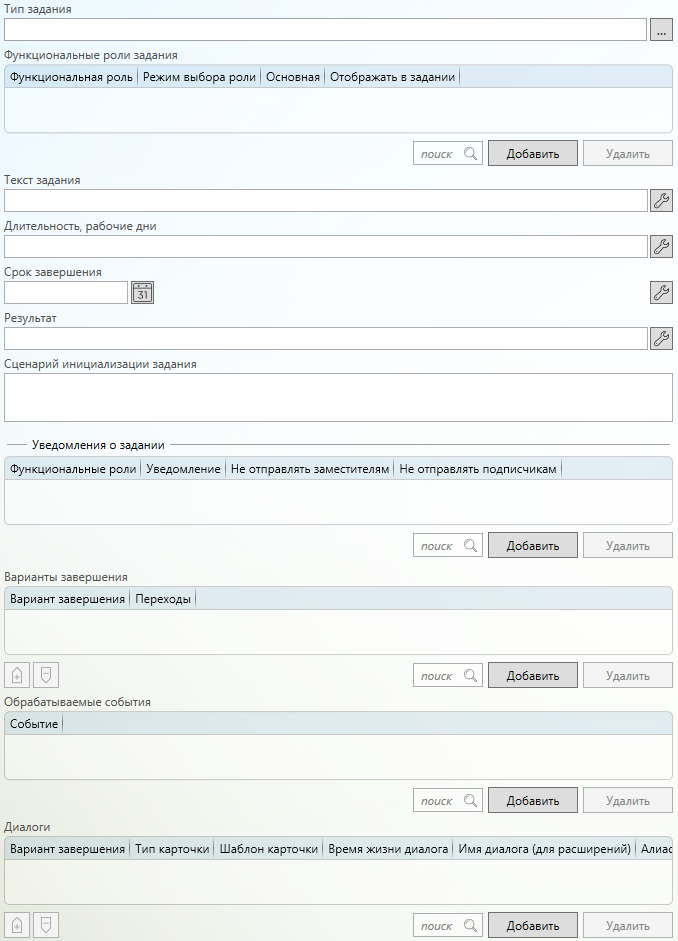Image resolution: width=678 pixels, height=941 pixels.
Task: Click move-up arrow under Диалоги table
Action: [x=17, y=925]
